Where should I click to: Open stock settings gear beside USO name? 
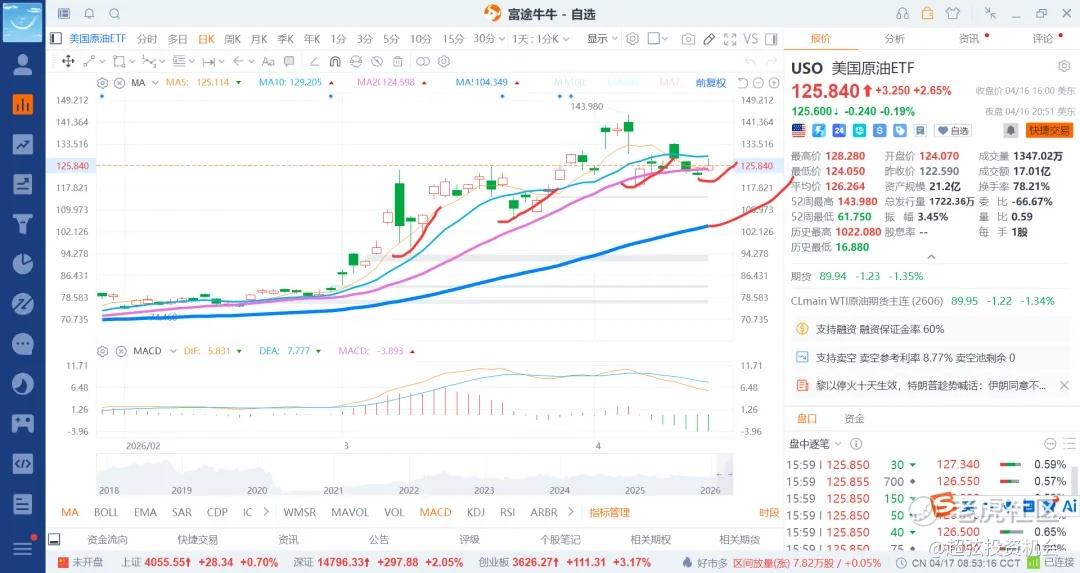1064,67
